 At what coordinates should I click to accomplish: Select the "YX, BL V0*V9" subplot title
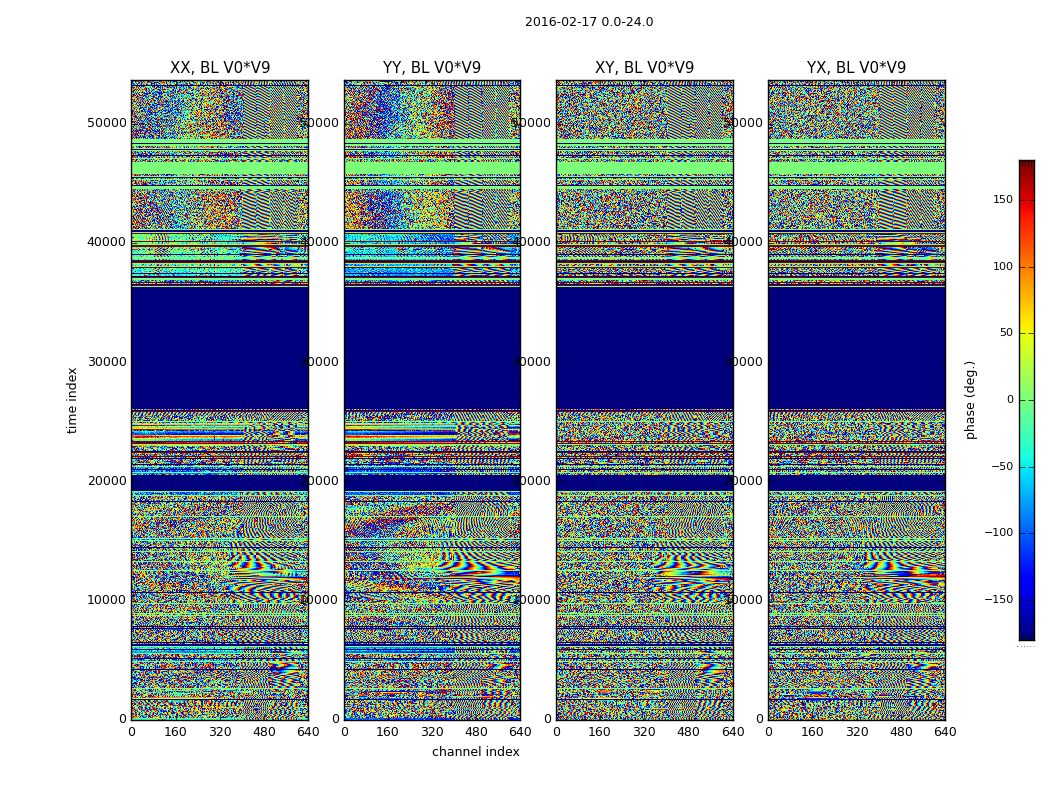(x=856, y=68)
